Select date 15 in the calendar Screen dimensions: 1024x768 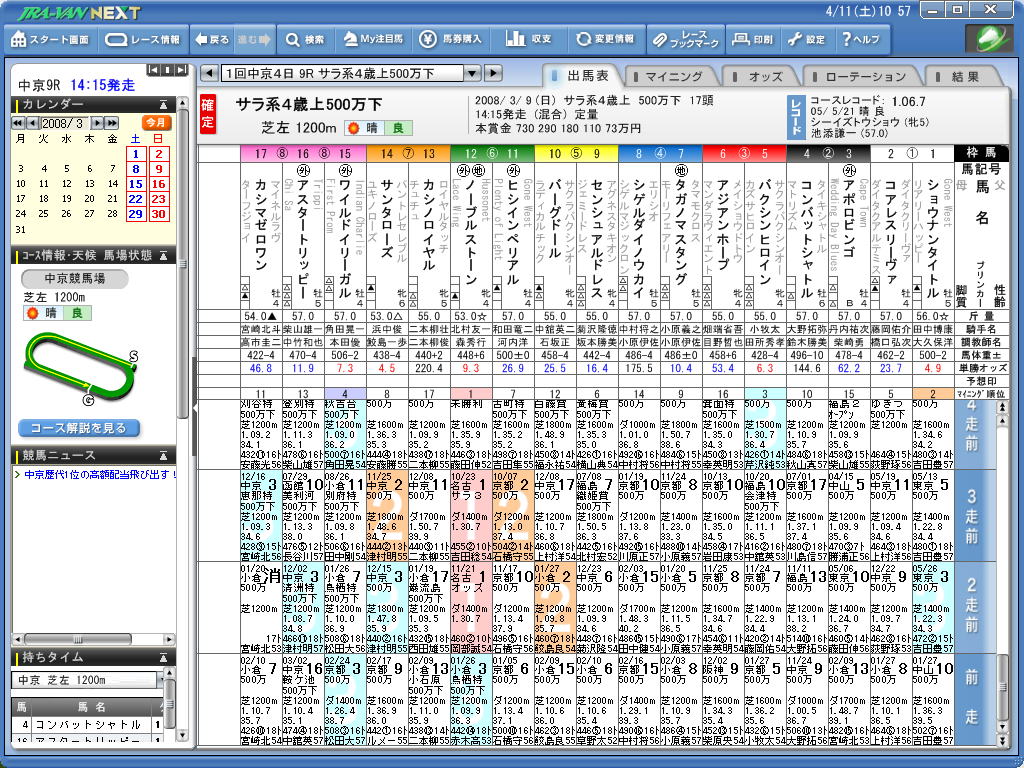(x=134, y=185)
